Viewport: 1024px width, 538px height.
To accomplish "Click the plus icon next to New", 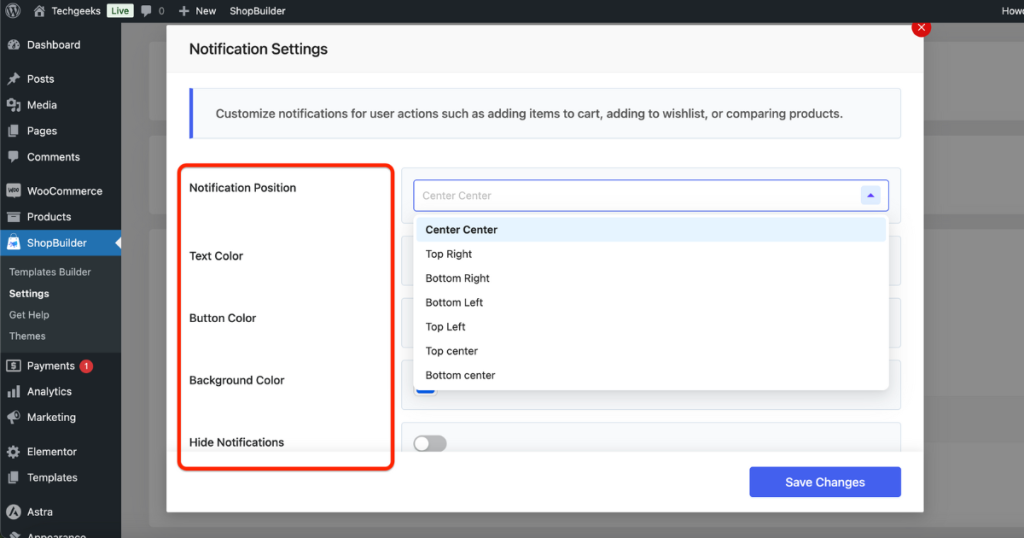I will [x=184, y=11].
